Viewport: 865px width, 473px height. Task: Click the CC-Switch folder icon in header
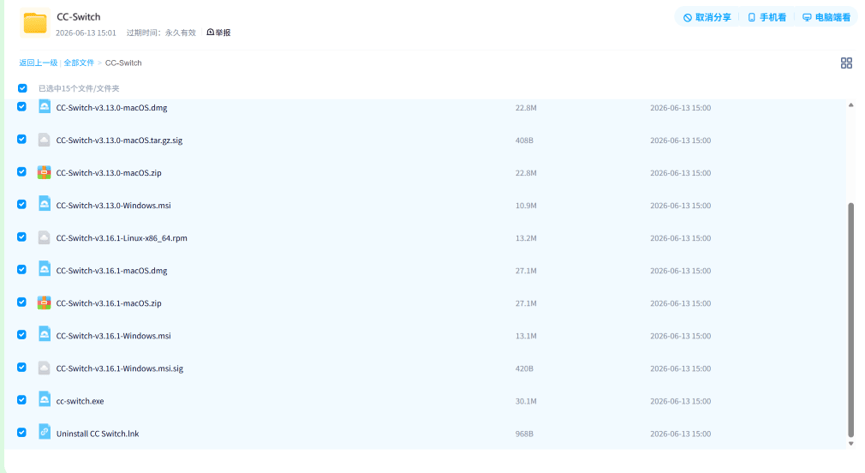coord(35,24)
